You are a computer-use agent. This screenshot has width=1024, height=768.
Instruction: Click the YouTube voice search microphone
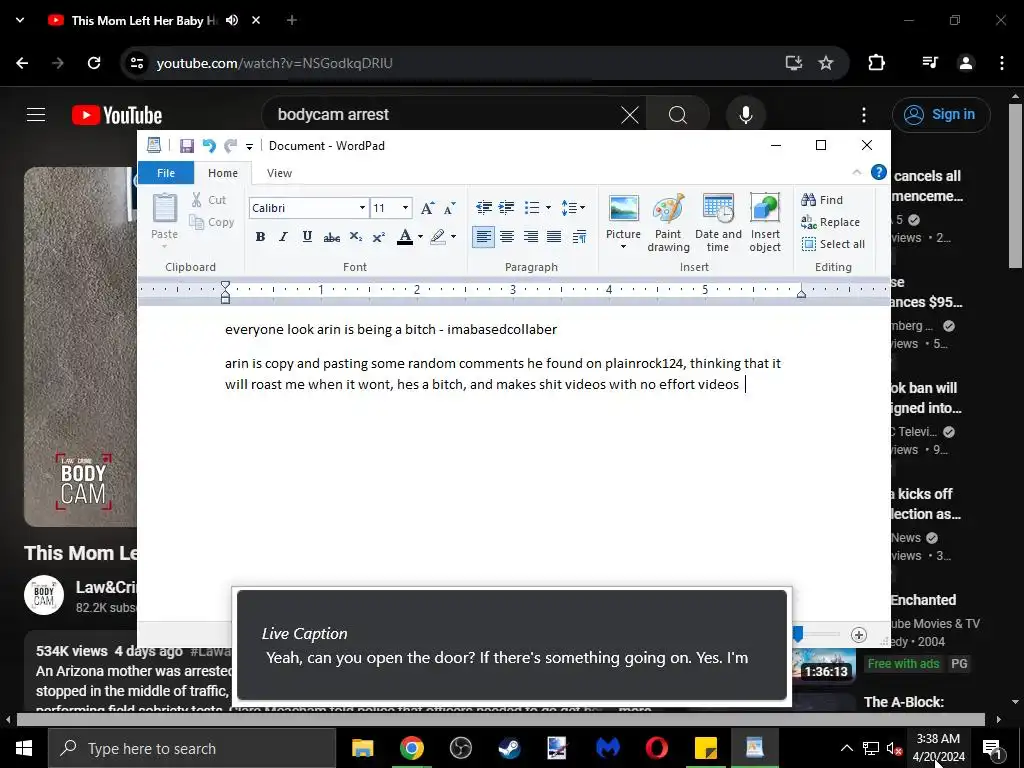point(746,115)
